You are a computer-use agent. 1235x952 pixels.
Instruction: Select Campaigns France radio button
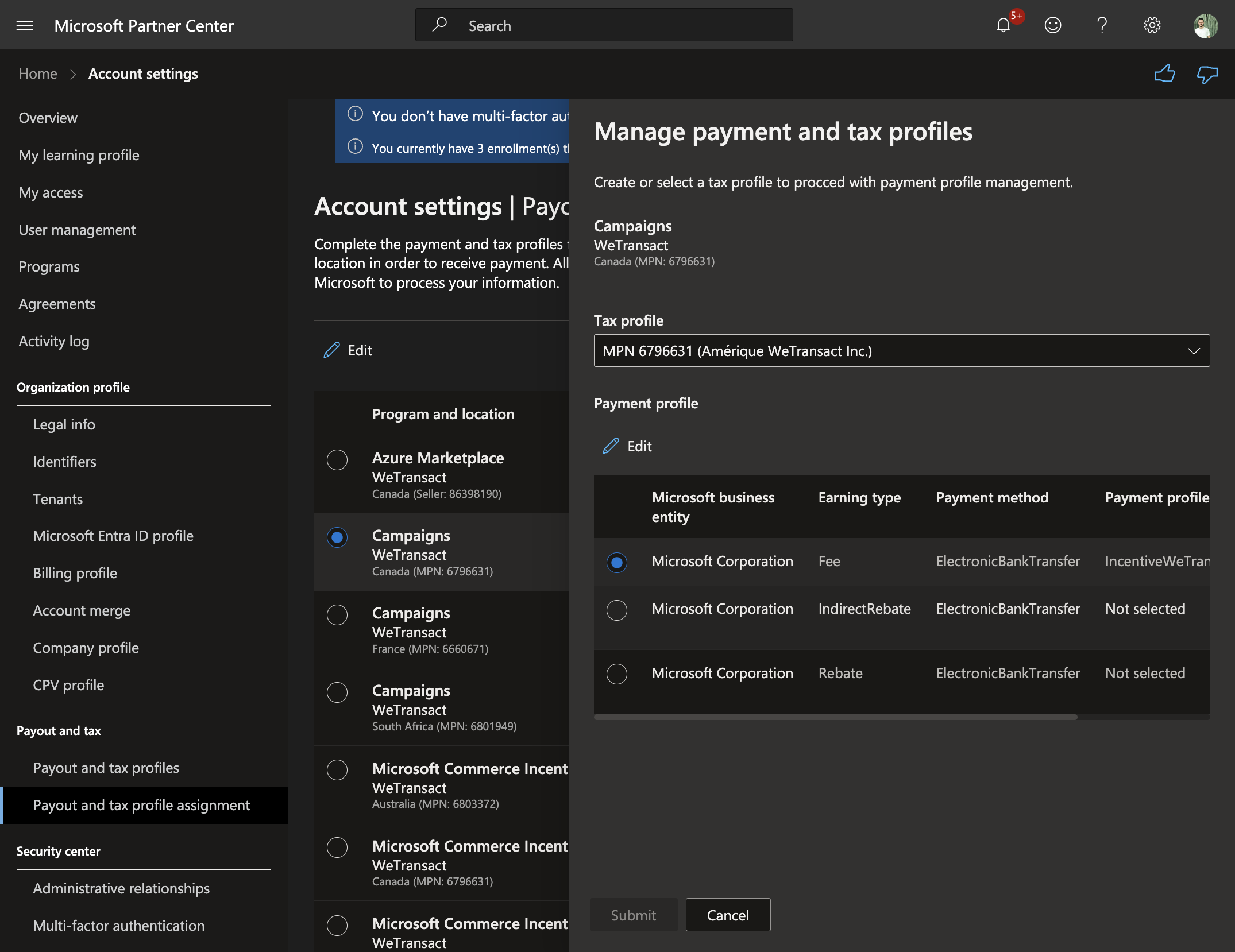pyautogui.click(x=337, y=615)
